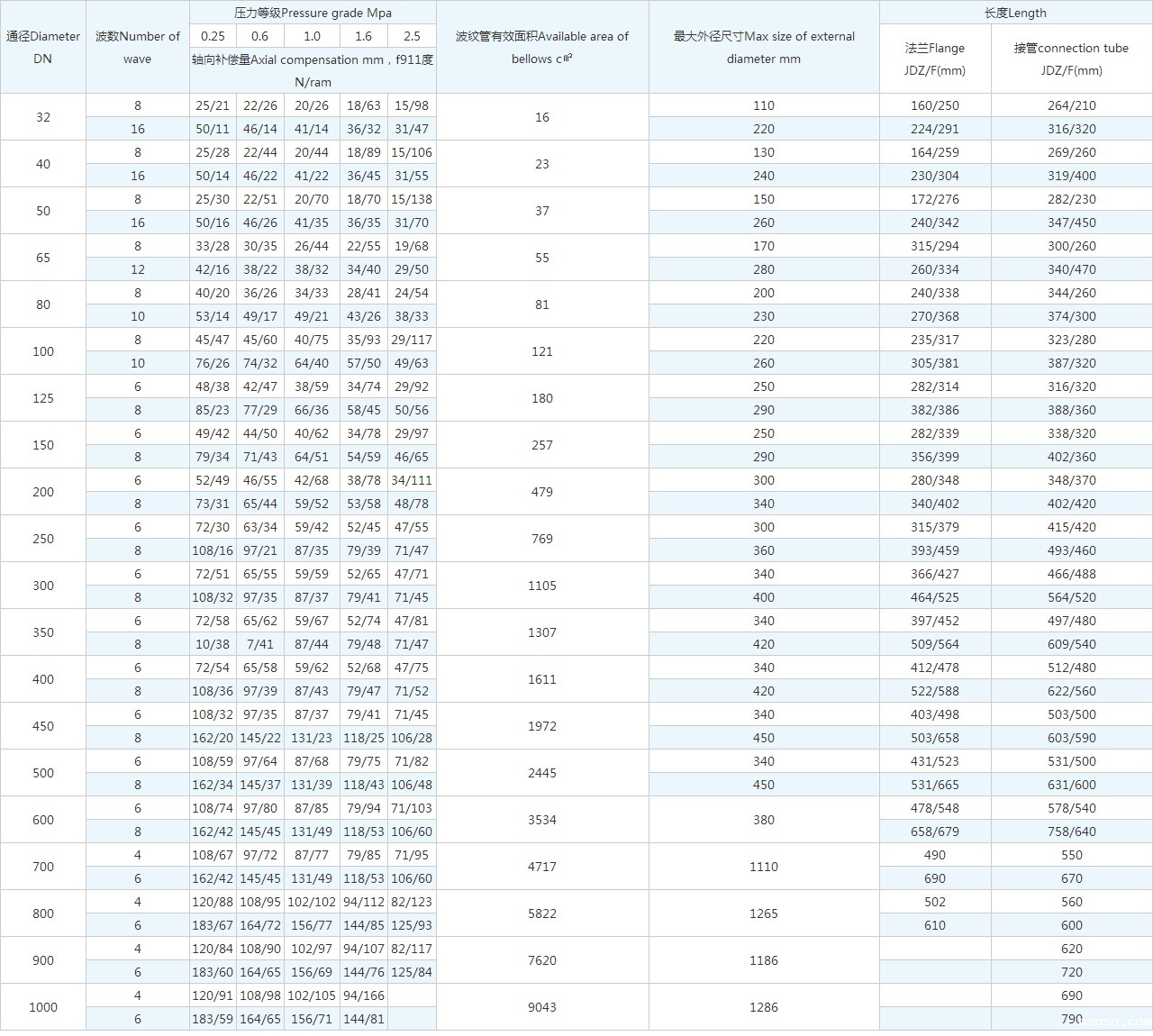
Task: Click the Available area of bellows header
Action: 542,48
